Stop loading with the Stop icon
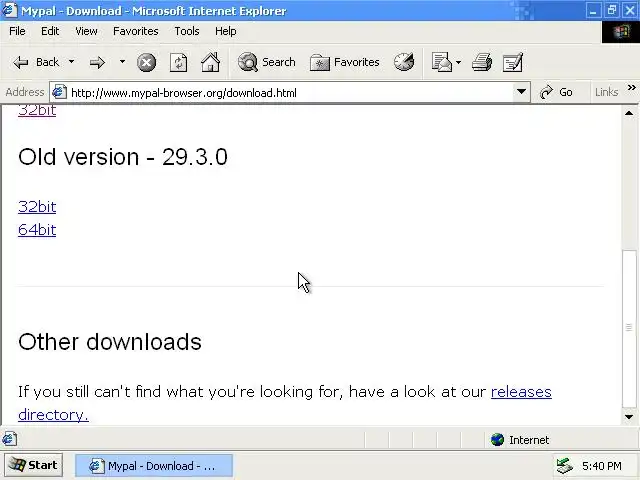This screenshot has height=480, width=640. [x=146, y=63]
